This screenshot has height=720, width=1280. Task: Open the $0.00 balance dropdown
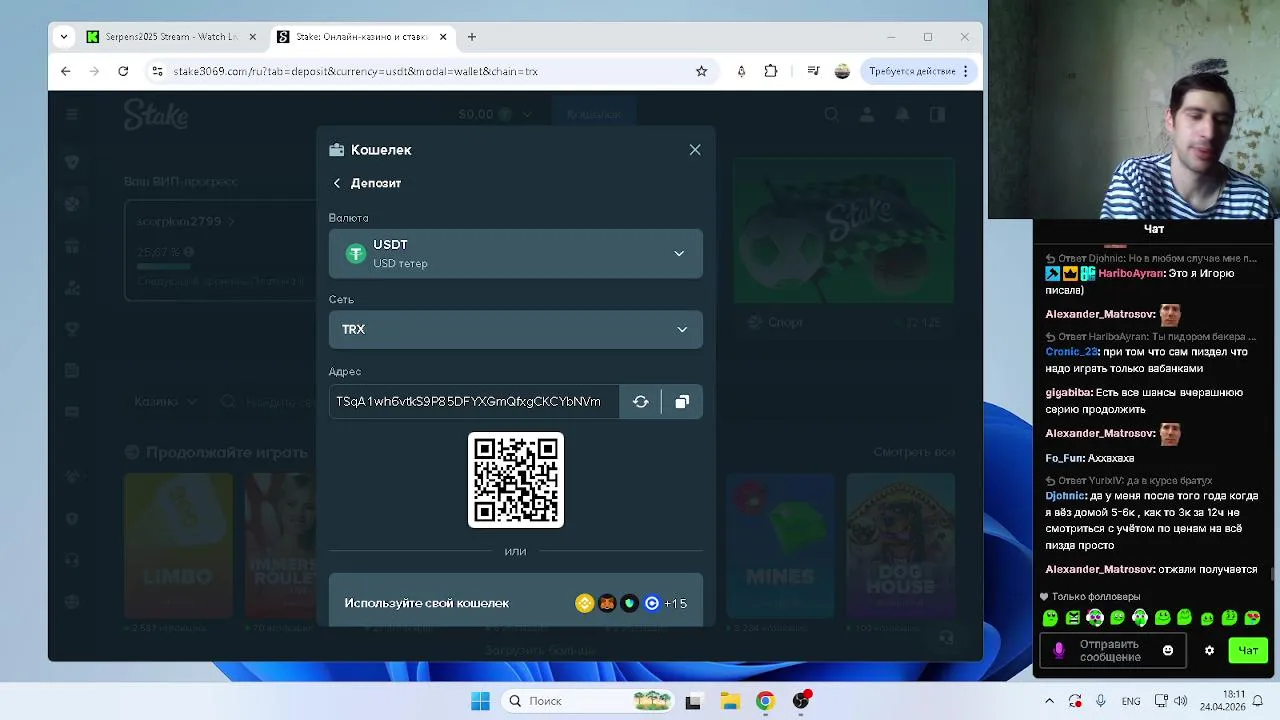(x=494, y=114)
